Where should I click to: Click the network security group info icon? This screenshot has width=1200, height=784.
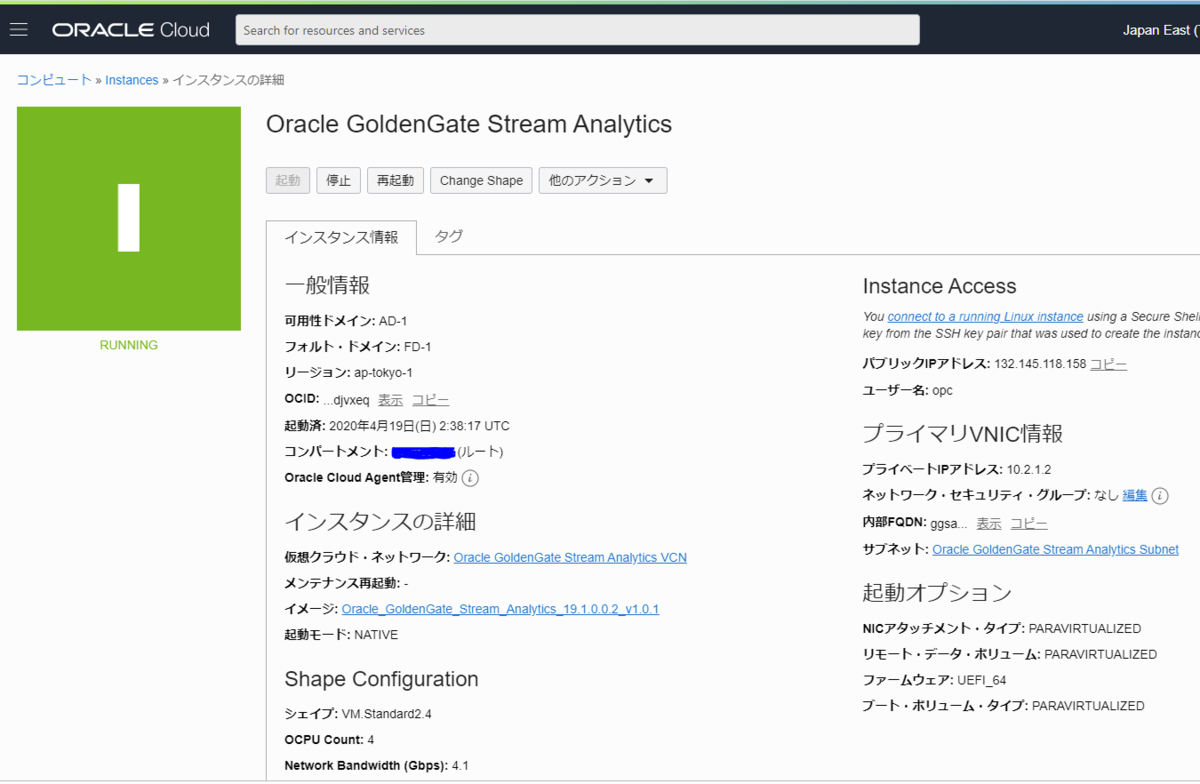tap(1160, 496)
